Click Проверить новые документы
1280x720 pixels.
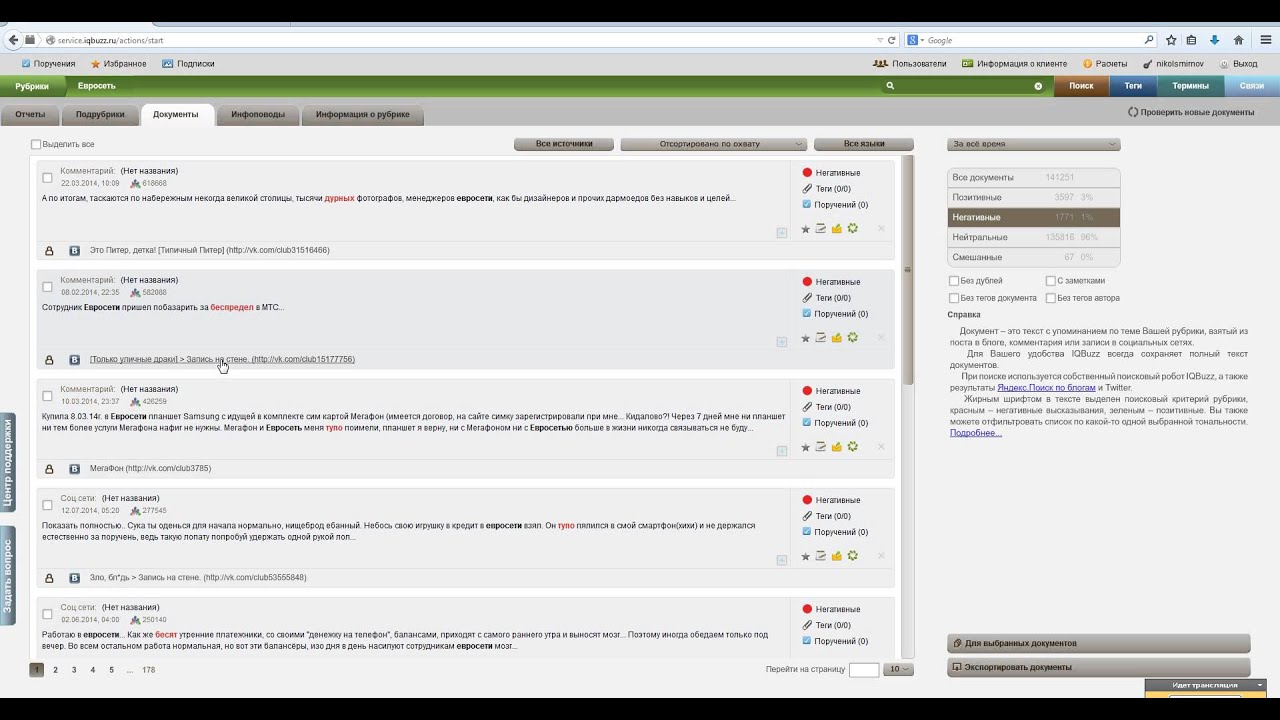(x=1191, y=112)
